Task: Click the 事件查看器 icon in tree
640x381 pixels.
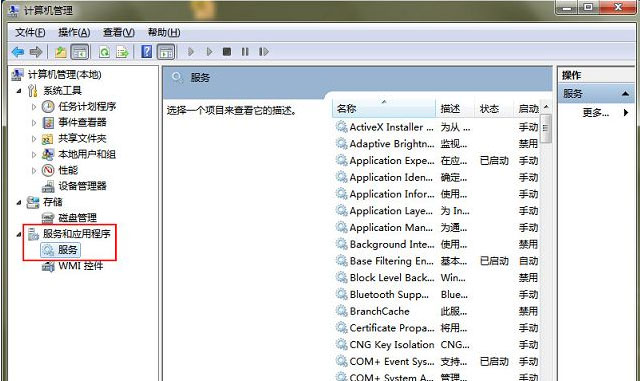Action: (x=48, y=123)
